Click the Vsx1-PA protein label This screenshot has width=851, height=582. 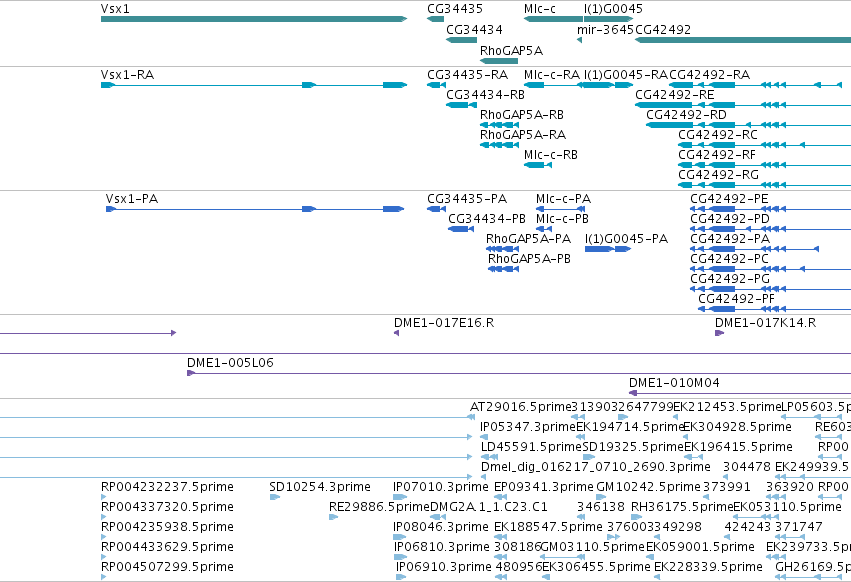click(132, 199)
